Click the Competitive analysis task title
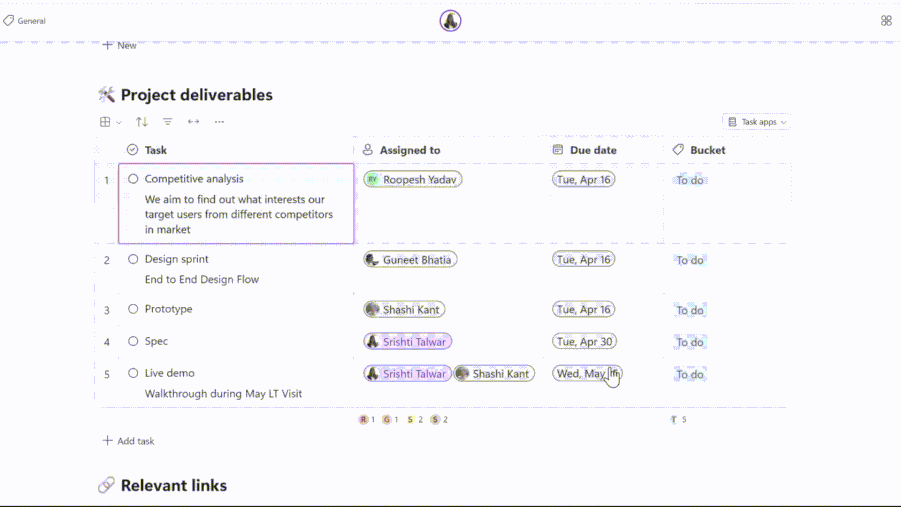Viewport: 901px width, 507px height. click(194, 179)
